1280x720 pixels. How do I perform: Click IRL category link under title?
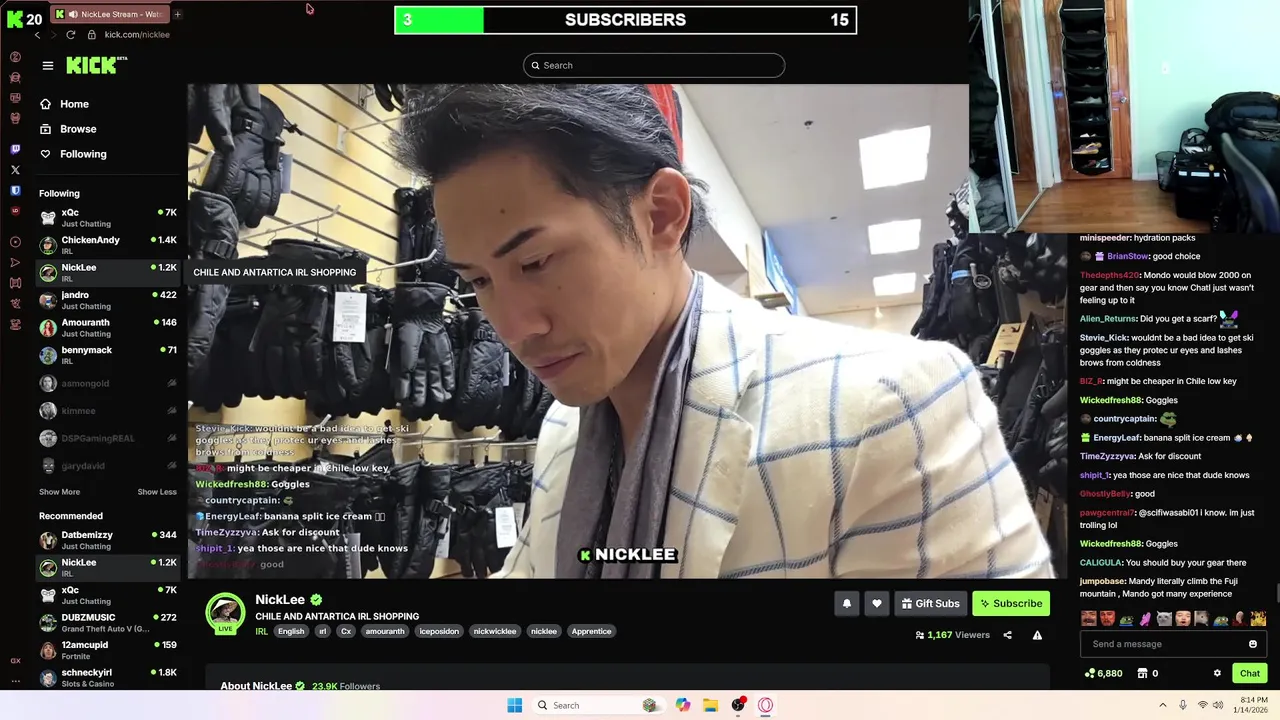pos(261,631)
